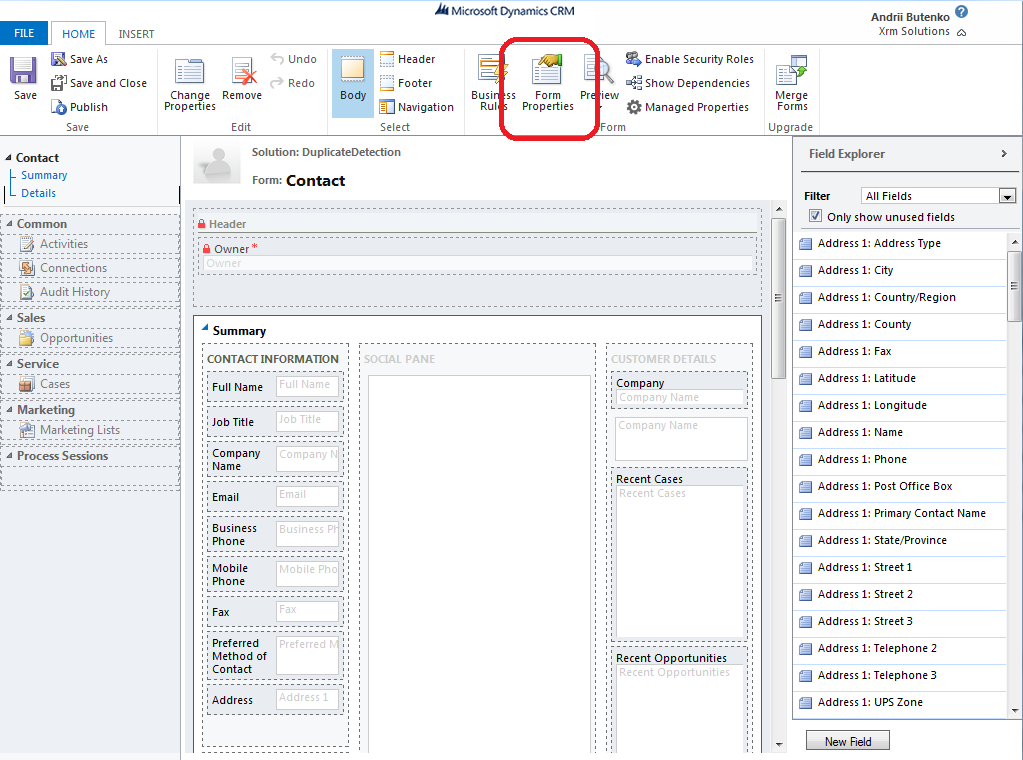Collapse the Summary tab section

click(x=205, y=328)
